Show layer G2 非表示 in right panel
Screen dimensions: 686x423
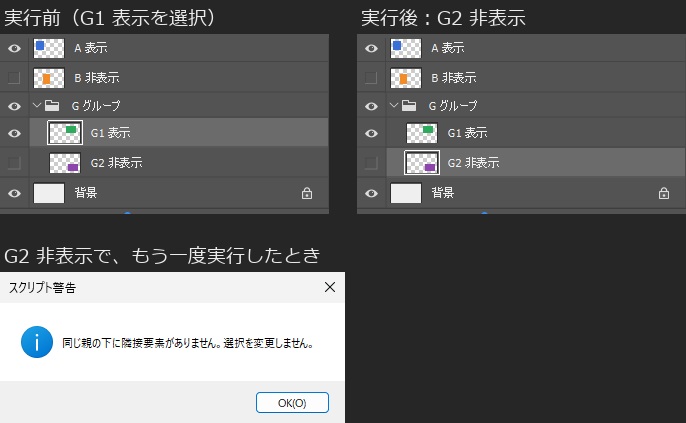click(371, 163)
